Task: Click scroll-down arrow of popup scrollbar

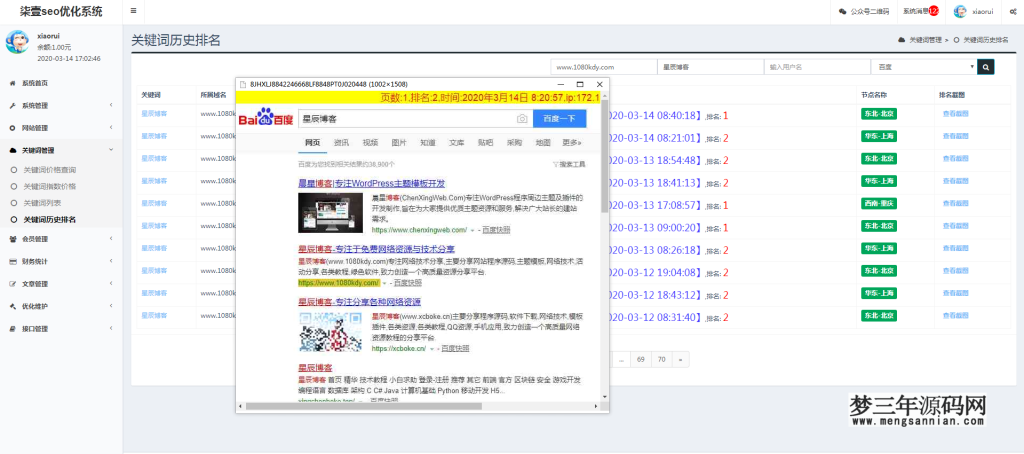Action: tap(605, 397)
